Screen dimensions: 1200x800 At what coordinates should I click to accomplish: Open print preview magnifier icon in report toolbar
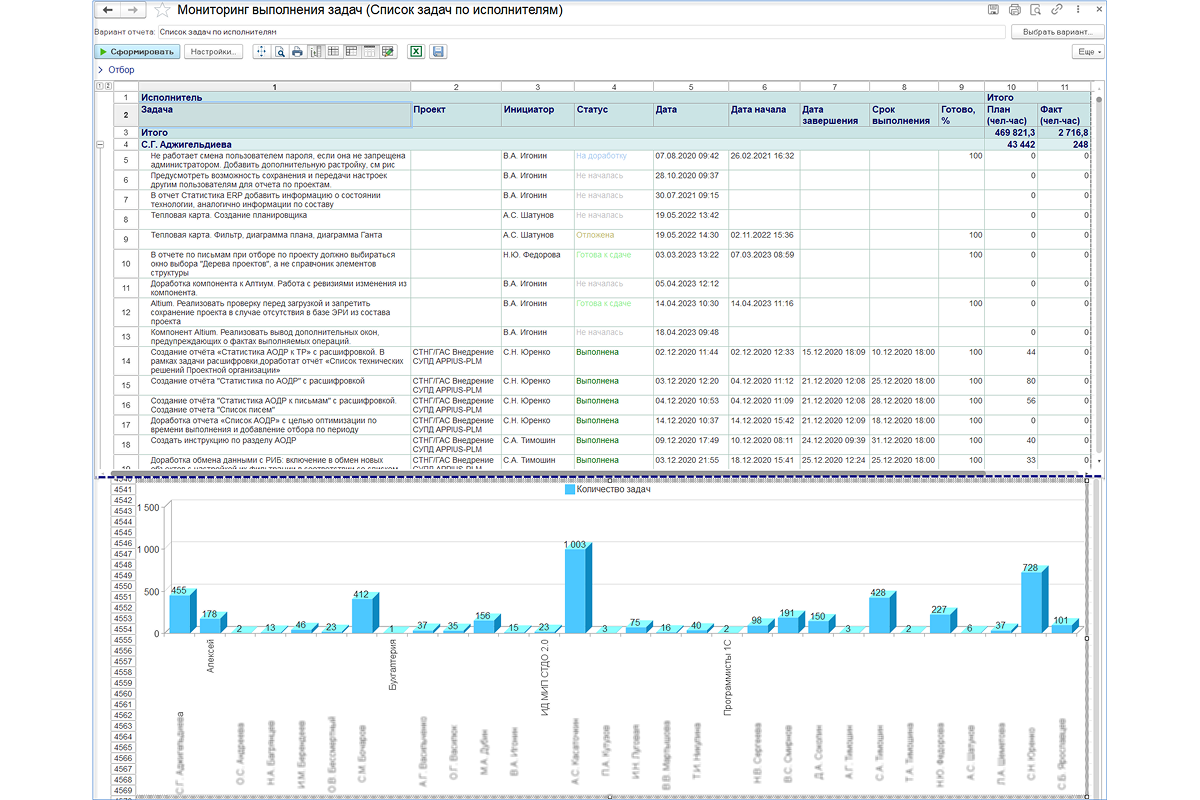point(280,52)
